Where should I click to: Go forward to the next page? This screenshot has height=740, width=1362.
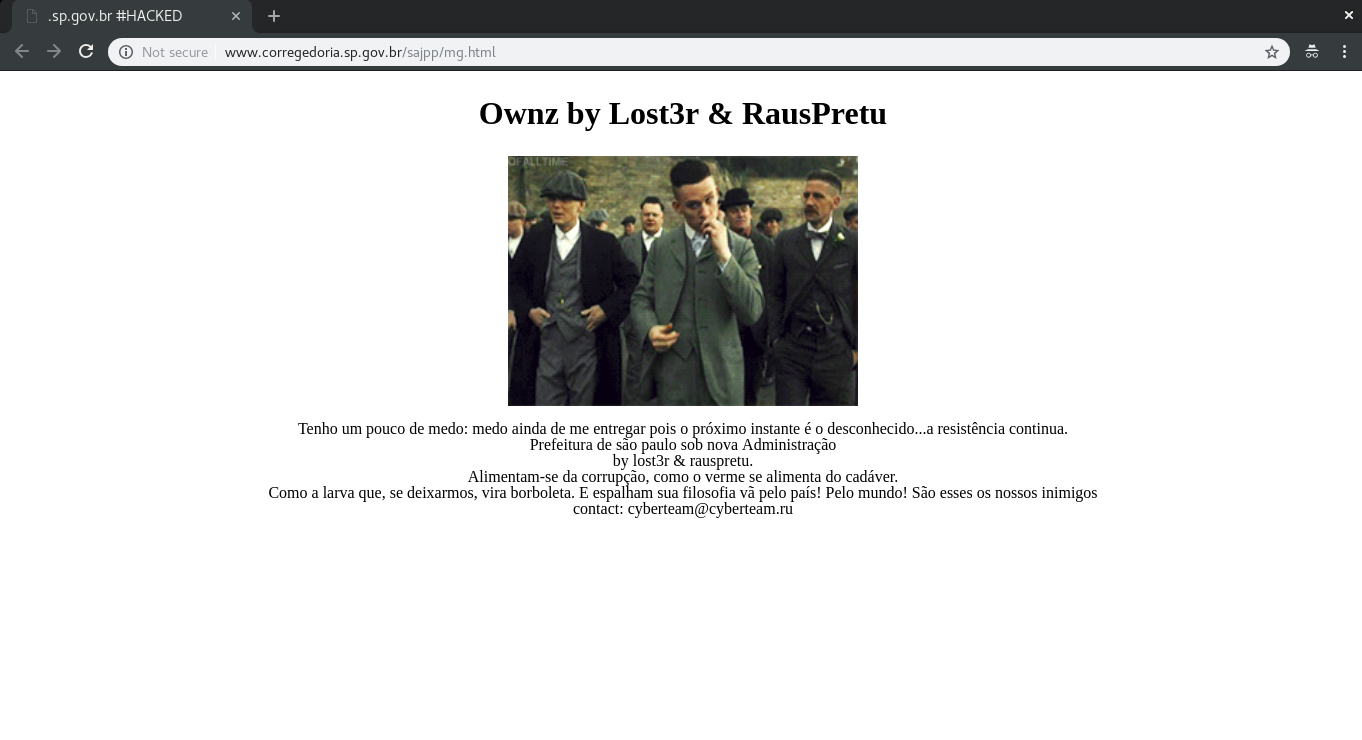54,52
